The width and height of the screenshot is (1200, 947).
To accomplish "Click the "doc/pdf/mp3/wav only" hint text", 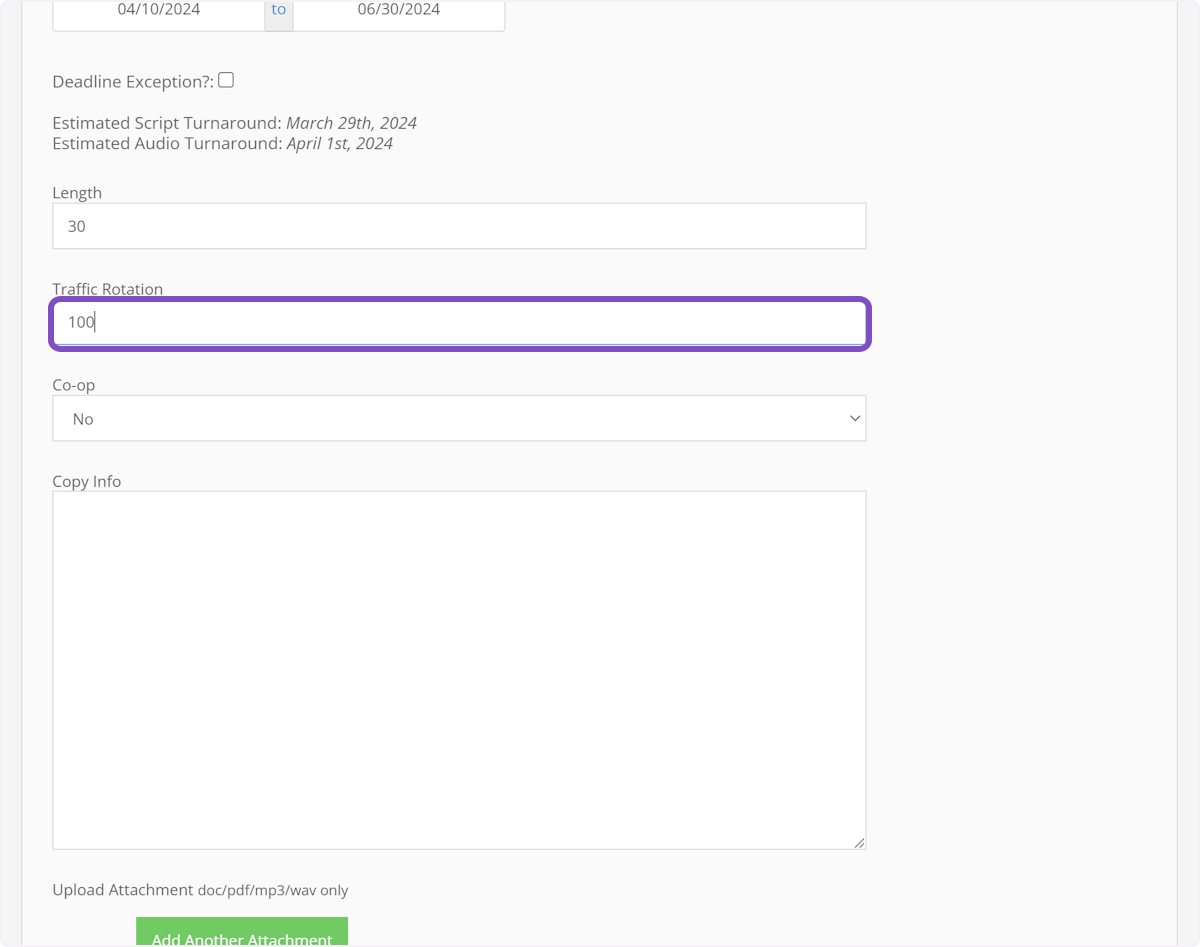I will tap(273, 890).
